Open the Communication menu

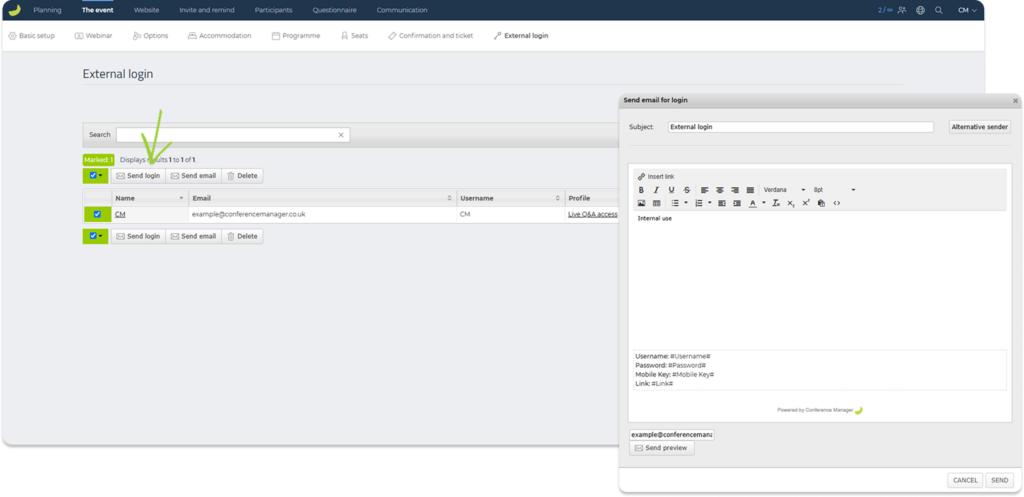point(402,10)
